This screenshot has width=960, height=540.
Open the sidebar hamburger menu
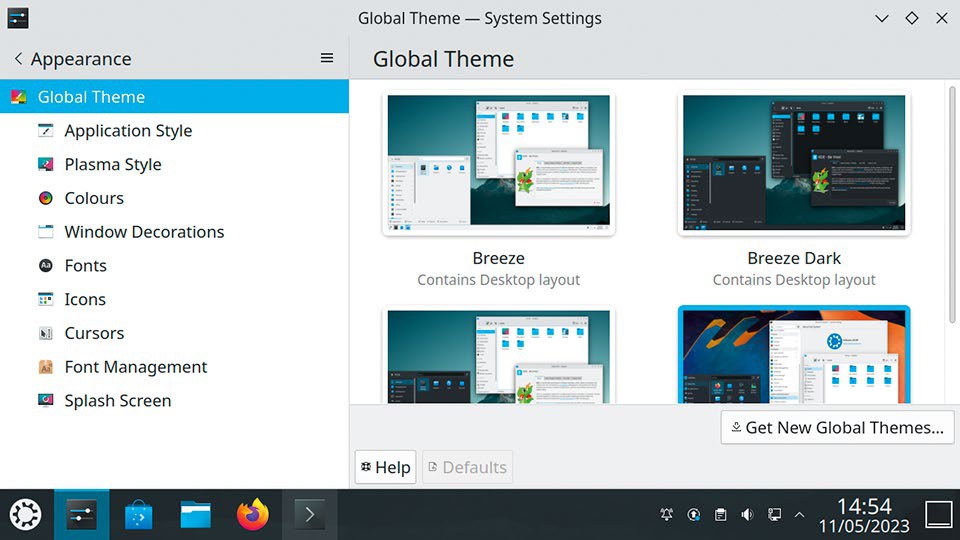pos(327,58)
